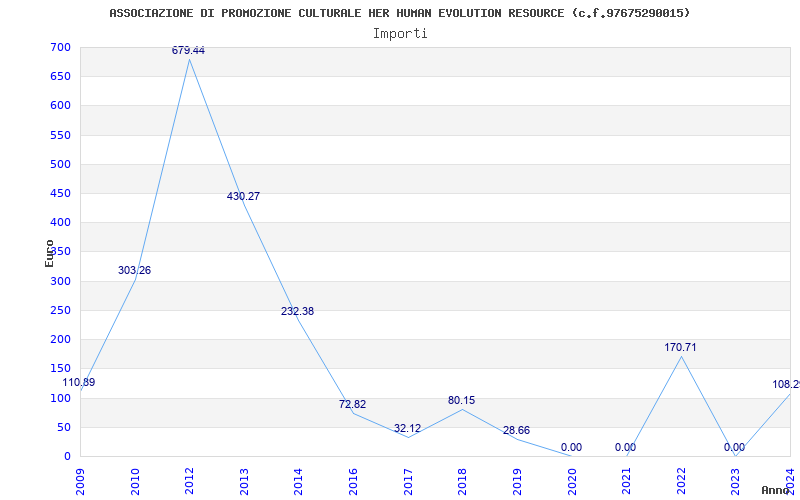800x500 pixels.
Task: Click the 500 y-axis tick label
Action: (60, 164)
